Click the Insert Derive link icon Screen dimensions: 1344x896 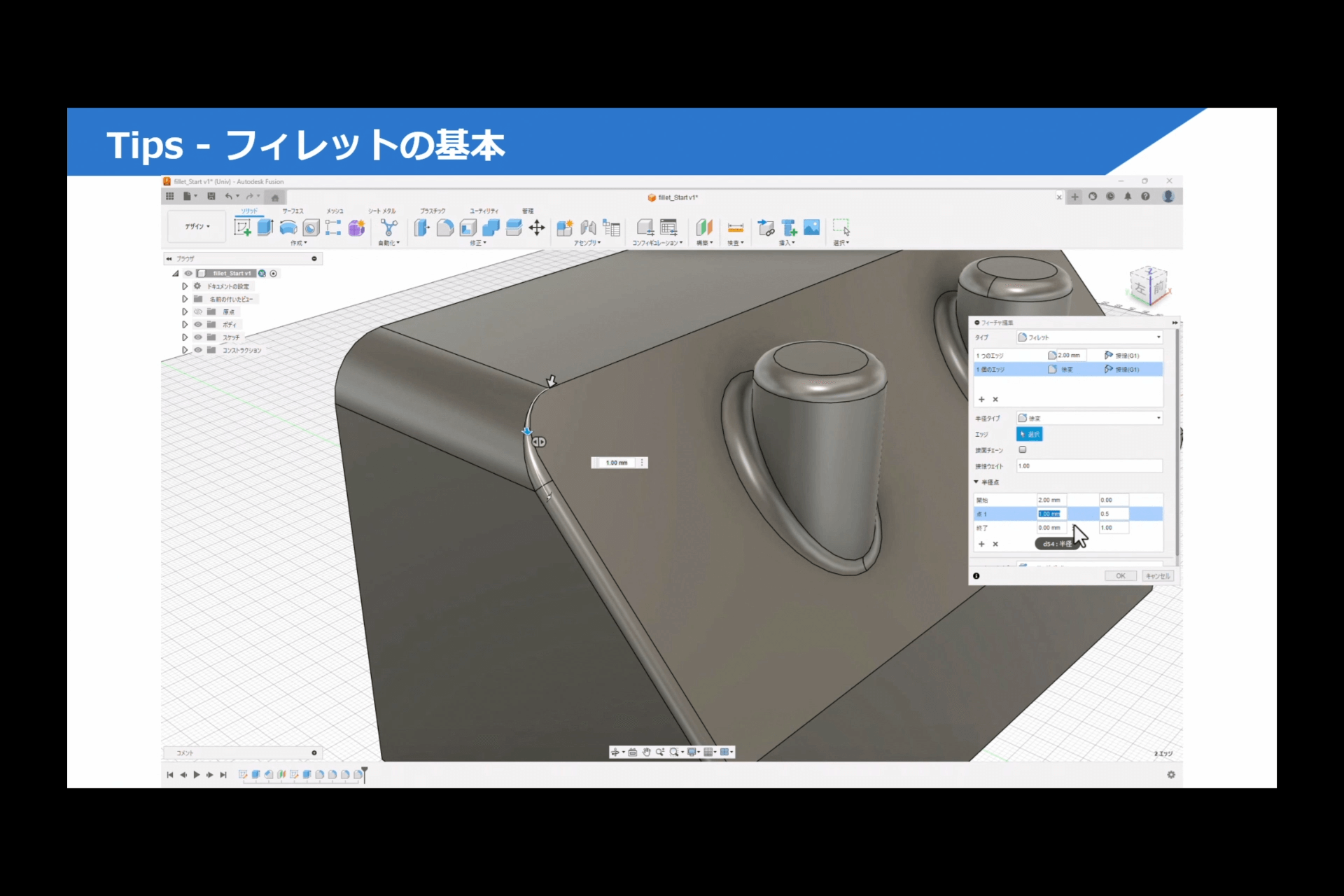[x=766, y=227]
